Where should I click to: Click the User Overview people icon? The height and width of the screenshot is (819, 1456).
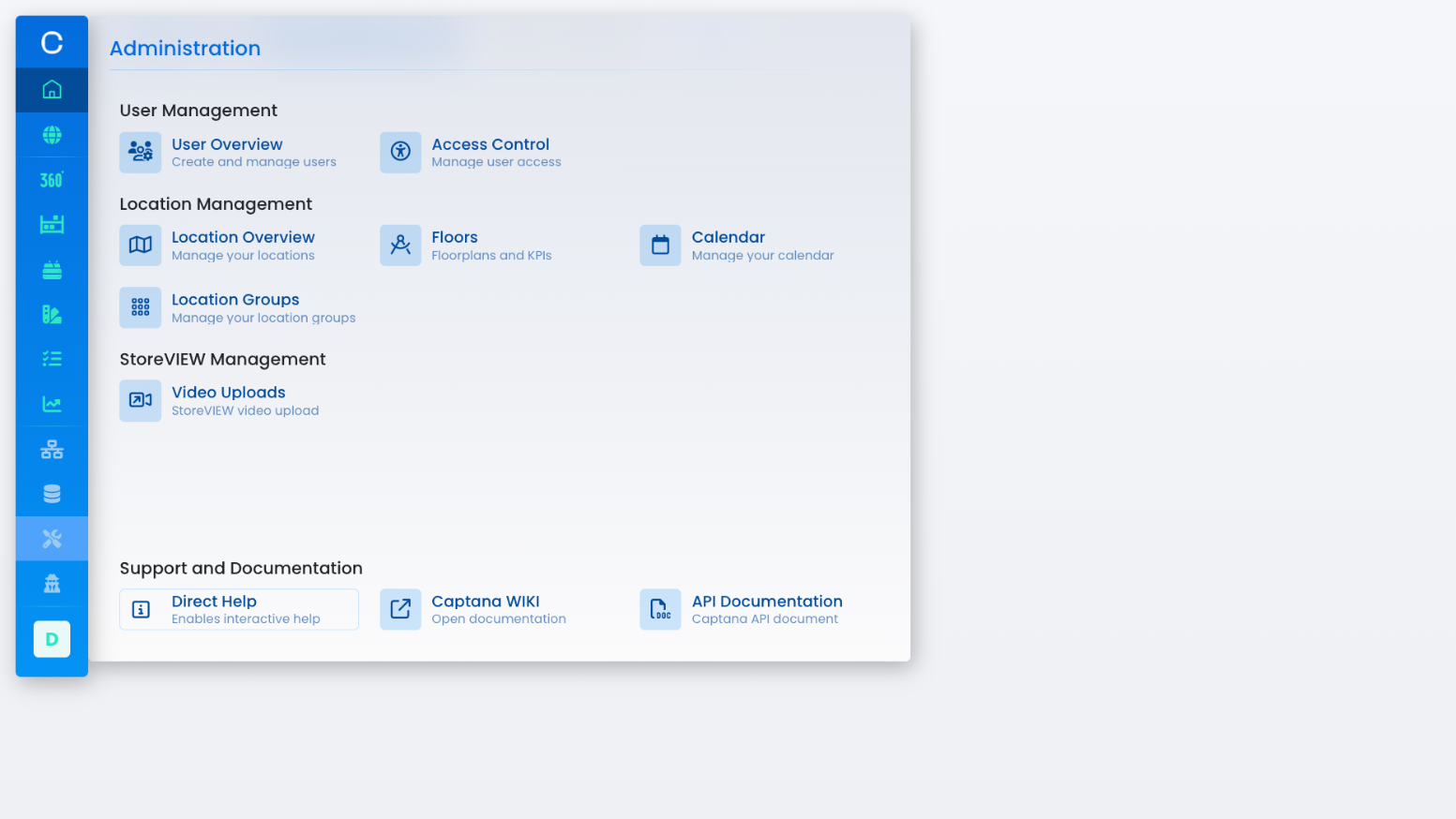(x=141, y=152)
